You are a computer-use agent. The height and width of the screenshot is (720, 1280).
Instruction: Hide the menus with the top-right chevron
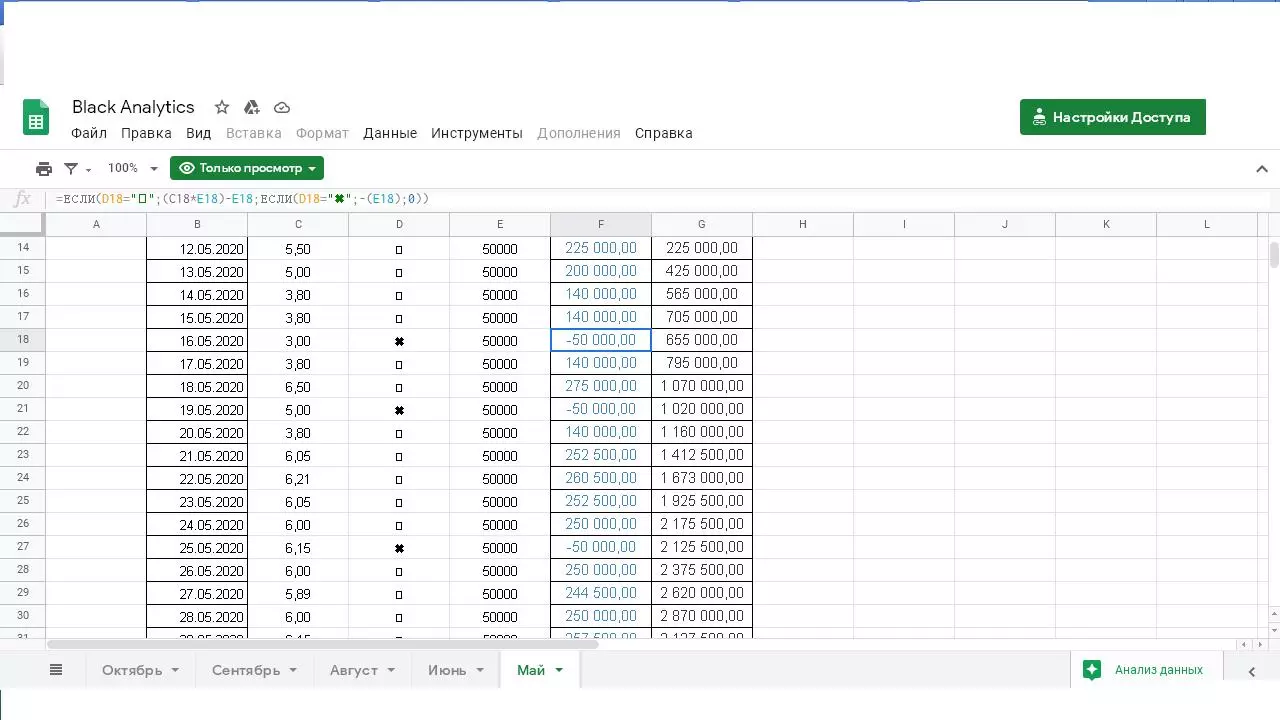1262,169
